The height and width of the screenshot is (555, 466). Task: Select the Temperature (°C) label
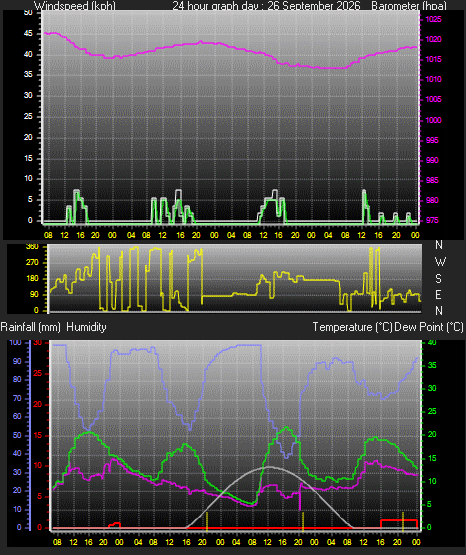click(352, 327)
